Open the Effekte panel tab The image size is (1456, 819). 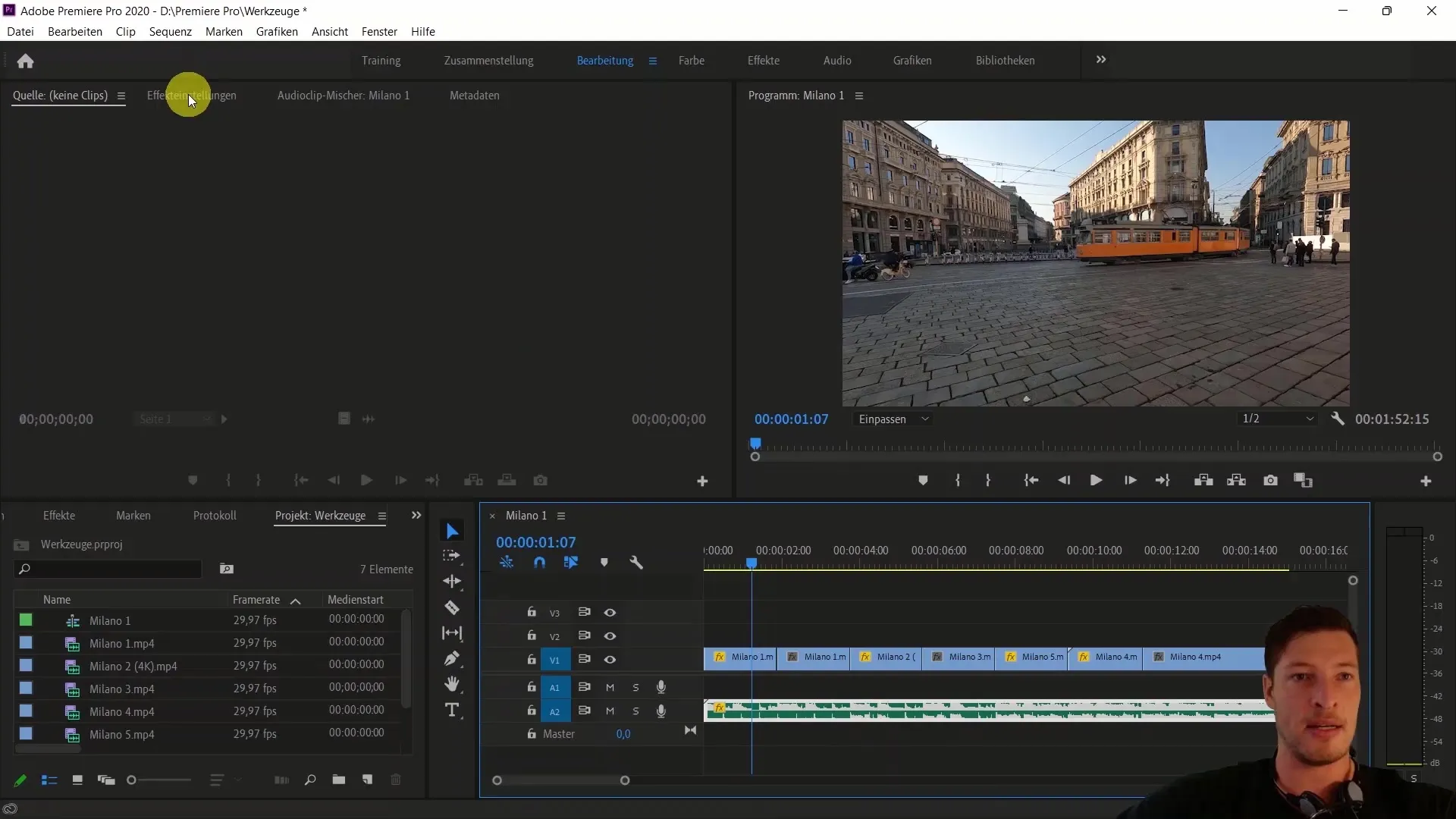point(59,516)
